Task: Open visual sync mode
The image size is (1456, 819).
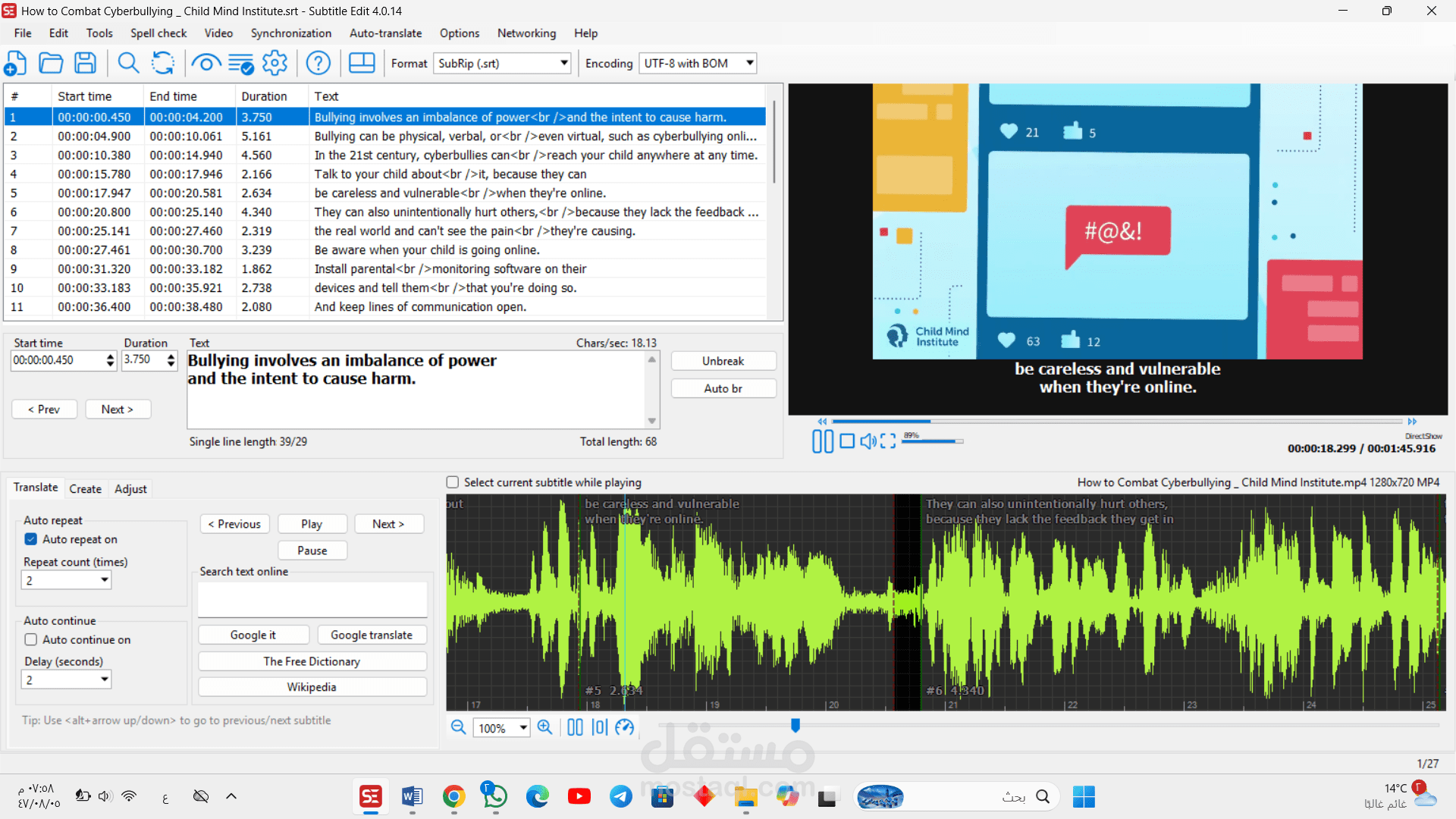Action: click(206, 63)
